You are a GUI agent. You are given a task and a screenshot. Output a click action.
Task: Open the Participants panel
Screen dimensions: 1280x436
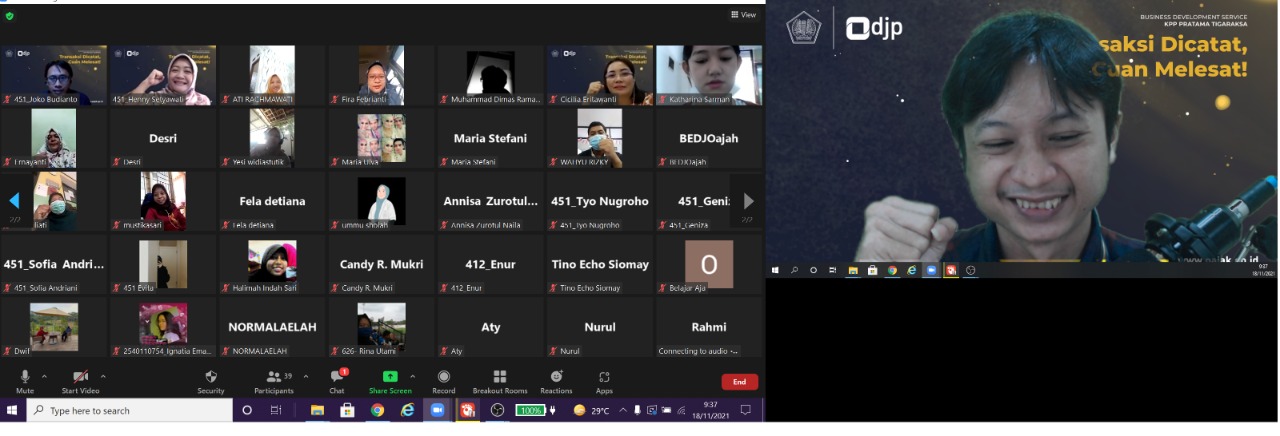[x=273, y=378]
